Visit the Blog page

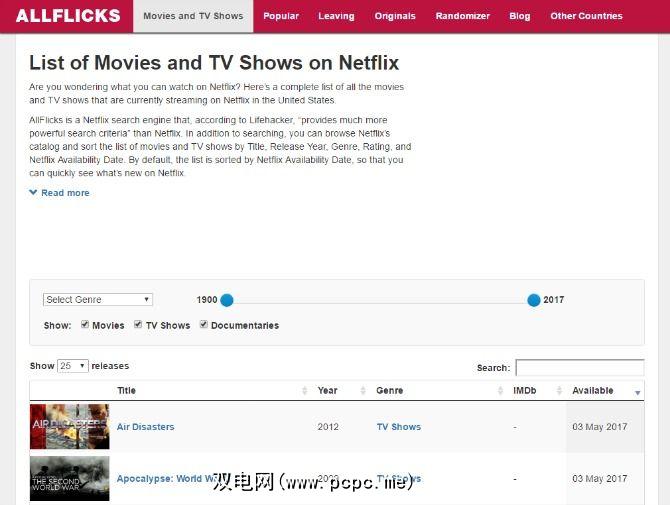coord(520,16)
